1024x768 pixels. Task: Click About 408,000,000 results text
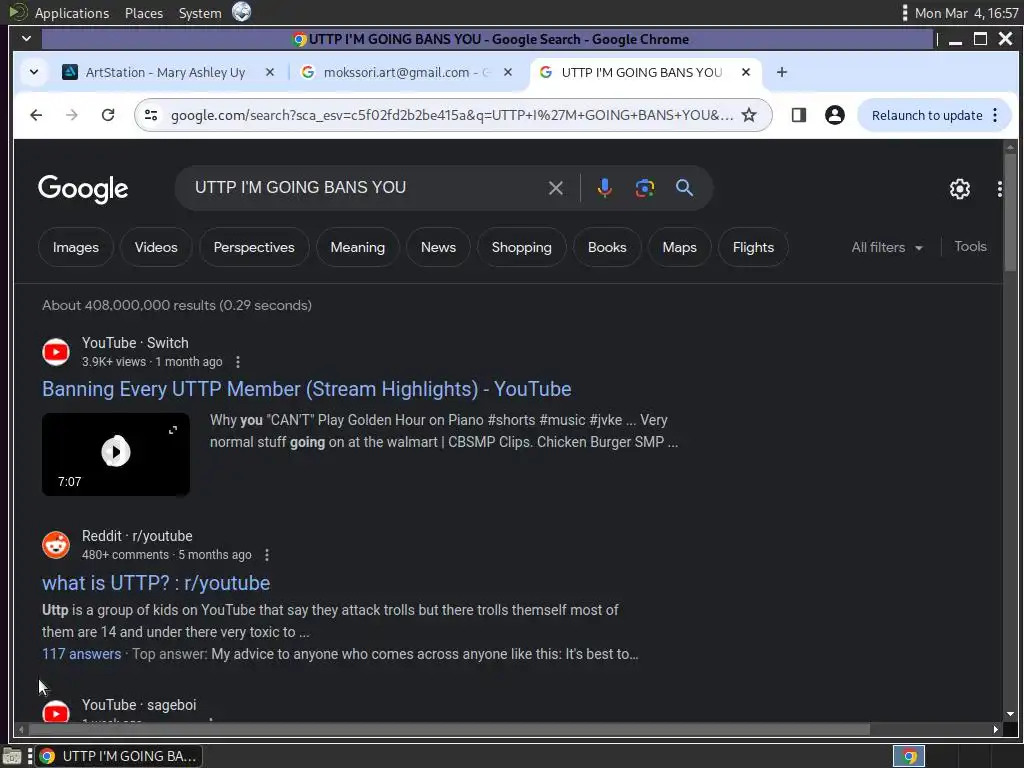pos(176,305)
